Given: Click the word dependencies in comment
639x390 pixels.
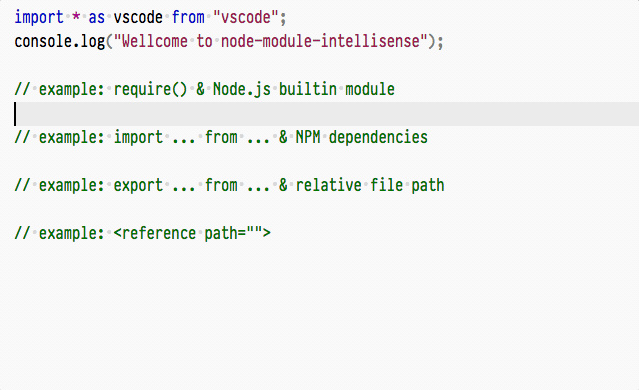Looking at the screenshot, I should pyautogui.click(x=378, y=137).
